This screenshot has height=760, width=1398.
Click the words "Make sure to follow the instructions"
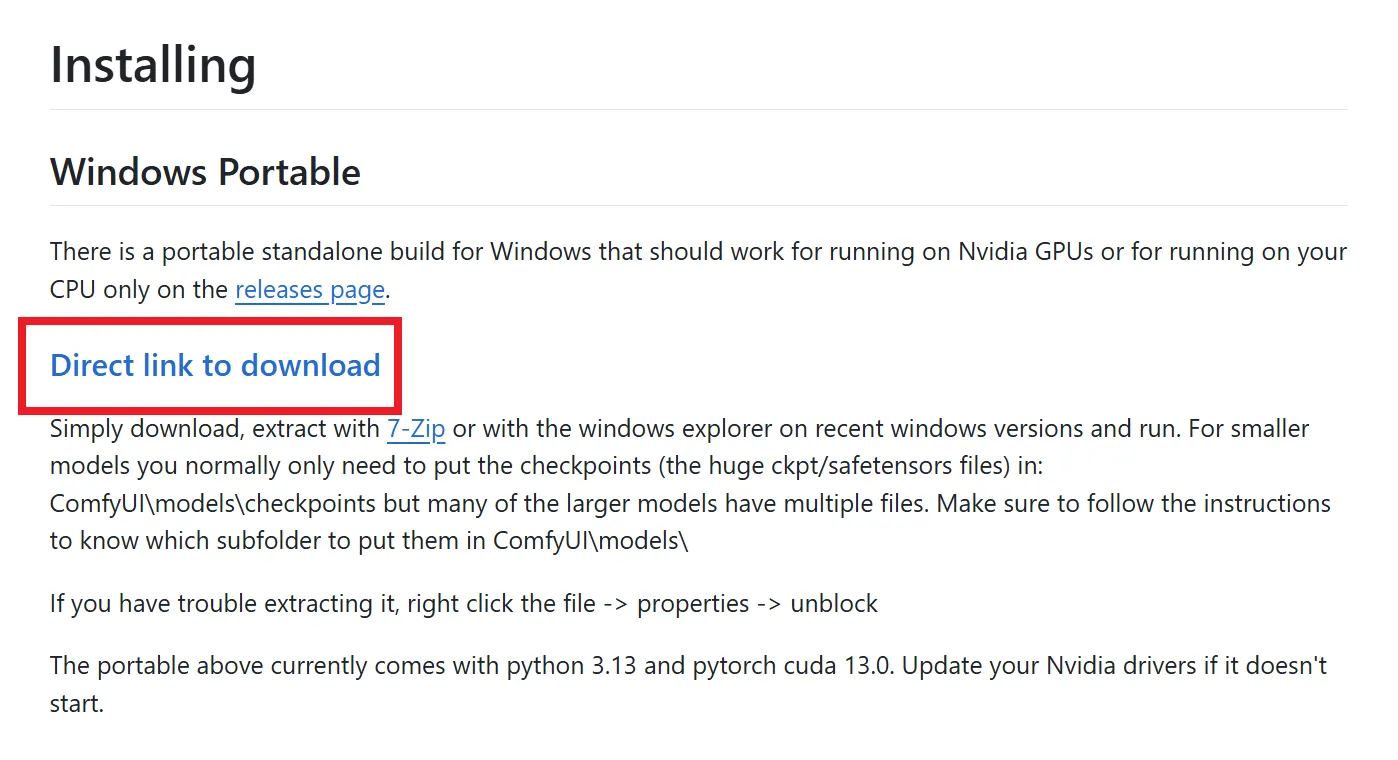pyautogui.click(x=1133, y=503)
